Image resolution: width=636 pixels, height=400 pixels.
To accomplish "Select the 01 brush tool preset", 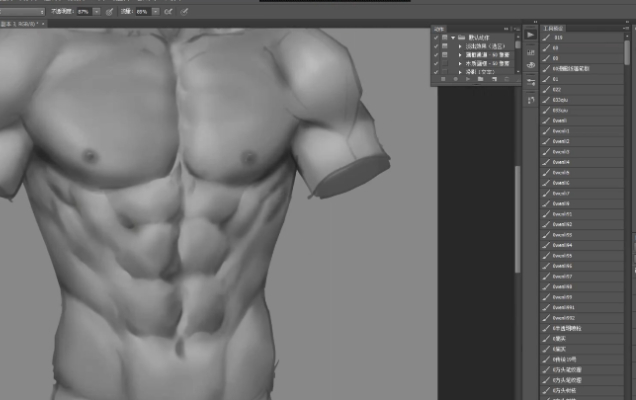I will [556, 79].
